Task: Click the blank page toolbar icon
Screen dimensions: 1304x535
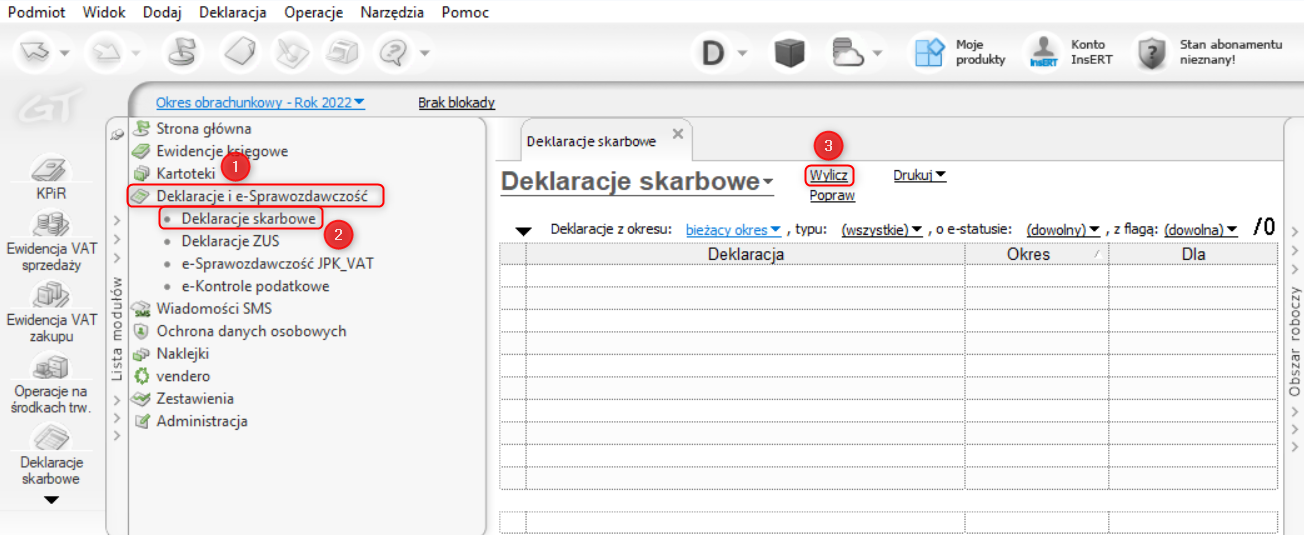Action: 240,52
